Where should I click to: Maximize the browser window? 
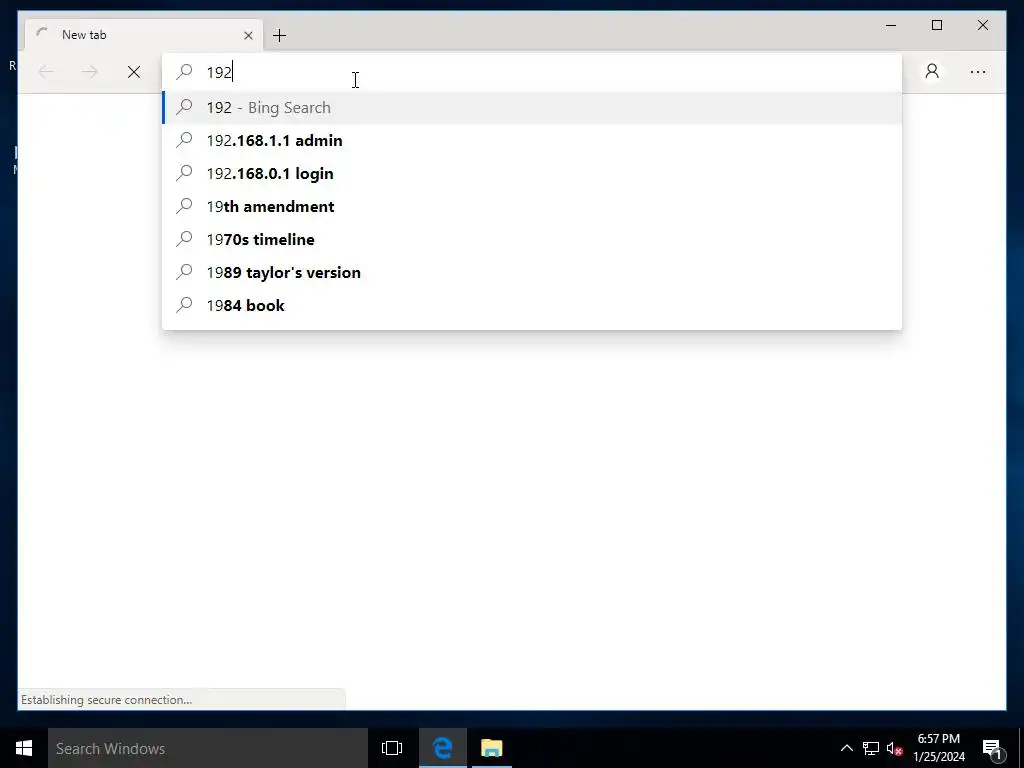click(936, 25)
